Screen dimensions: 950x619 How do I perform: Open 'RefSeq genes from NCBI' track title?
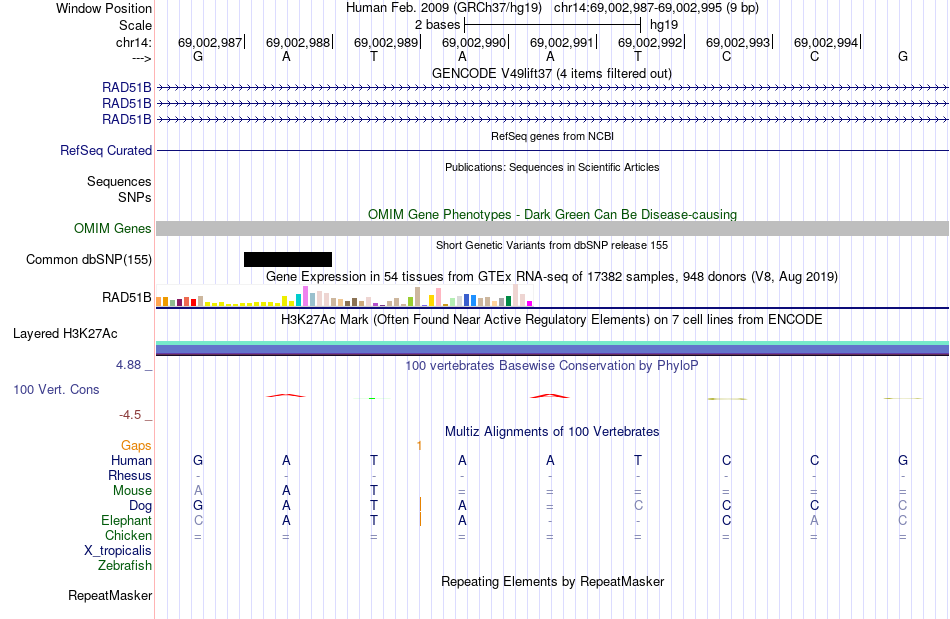[552, 136]
